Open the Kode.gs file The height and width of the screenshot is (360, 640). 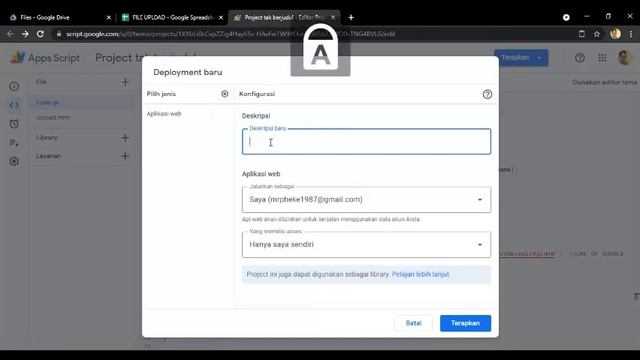point(82,102)
